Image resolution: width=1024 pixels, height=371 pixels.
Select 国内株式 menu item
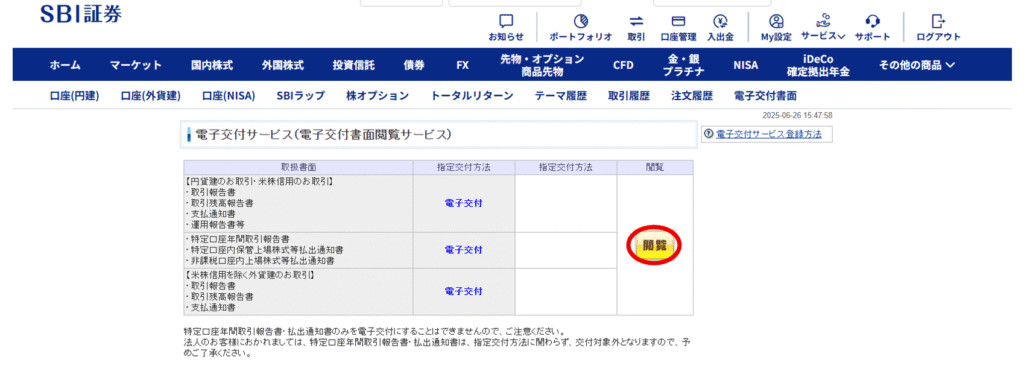click(212, 65)
